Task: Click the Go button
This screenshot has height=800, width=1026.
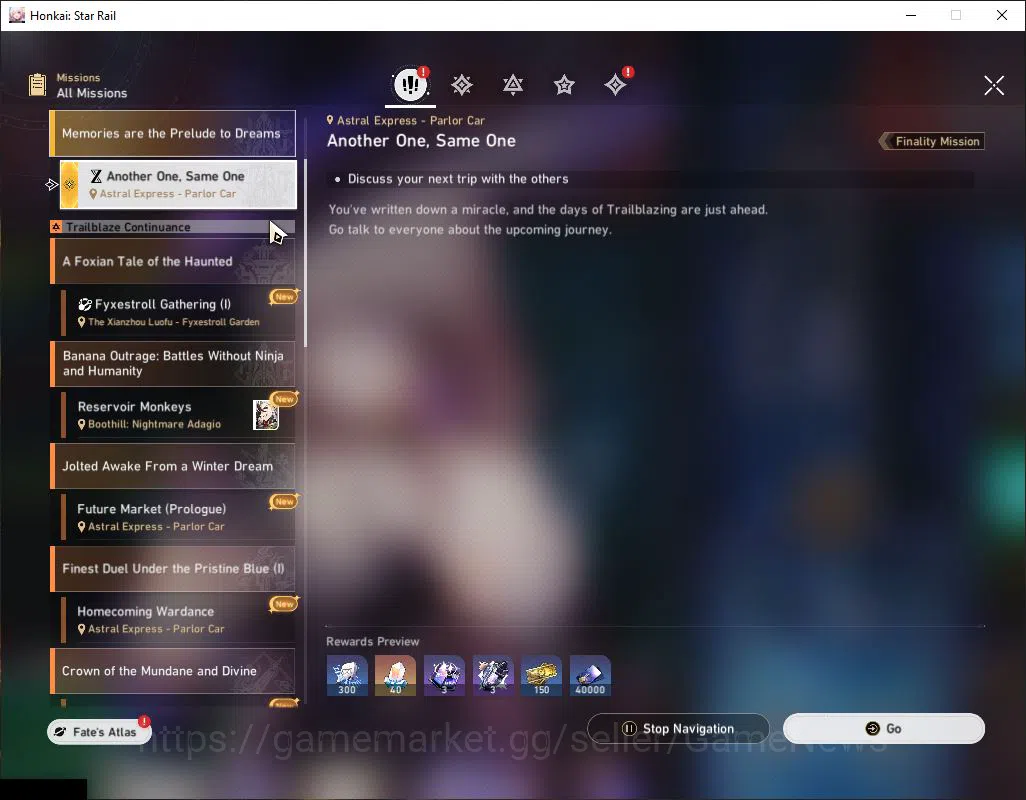Action: (x=883, y=729)
